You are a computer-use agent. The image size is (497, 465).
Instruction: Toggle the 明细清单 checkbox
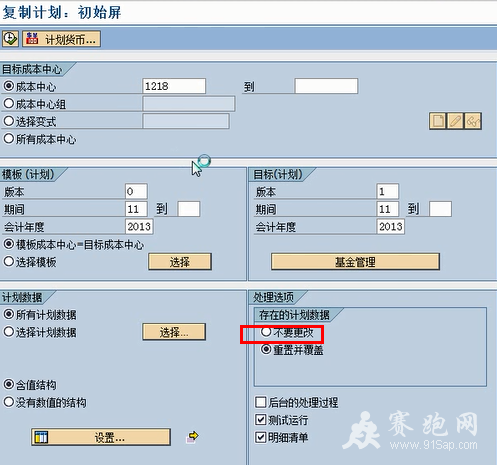pyautogui.click(x=261, y=437)
